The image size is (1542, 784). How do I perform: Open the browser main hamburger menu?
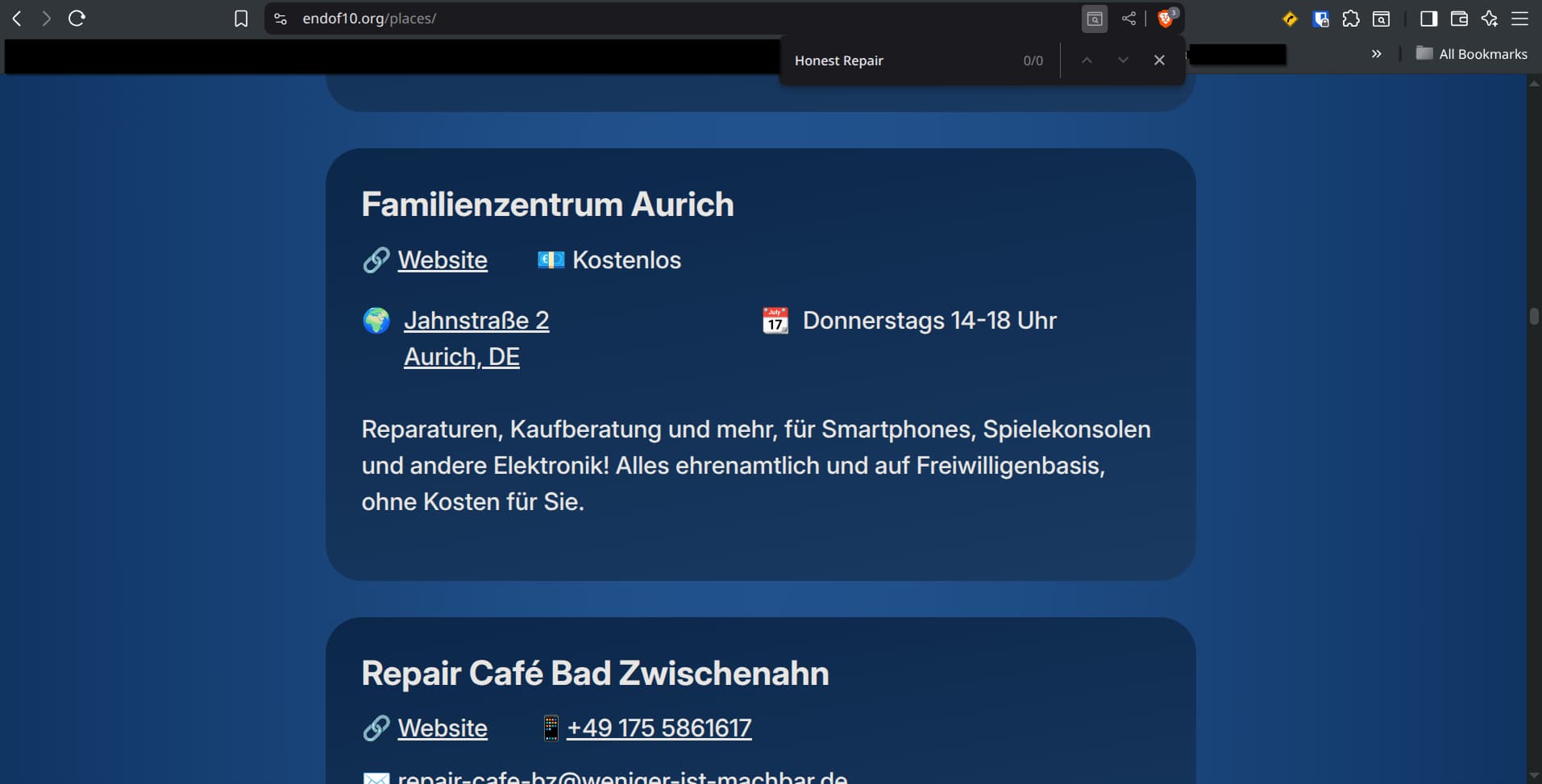point(1519,19)
